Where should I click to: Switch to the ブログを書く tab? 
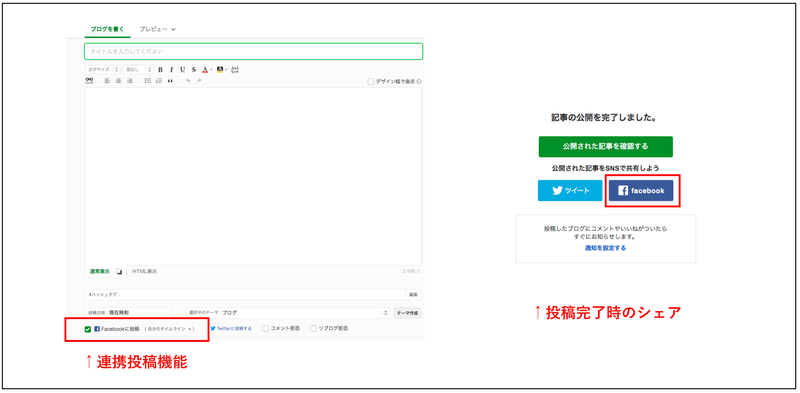[x=107, y=29]
